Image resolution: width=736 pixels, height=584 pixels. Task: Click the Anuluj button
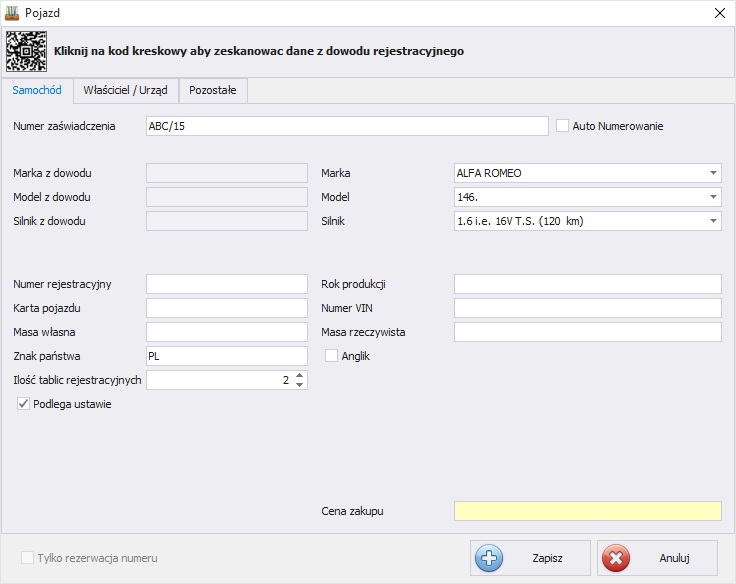pos(657,558)
